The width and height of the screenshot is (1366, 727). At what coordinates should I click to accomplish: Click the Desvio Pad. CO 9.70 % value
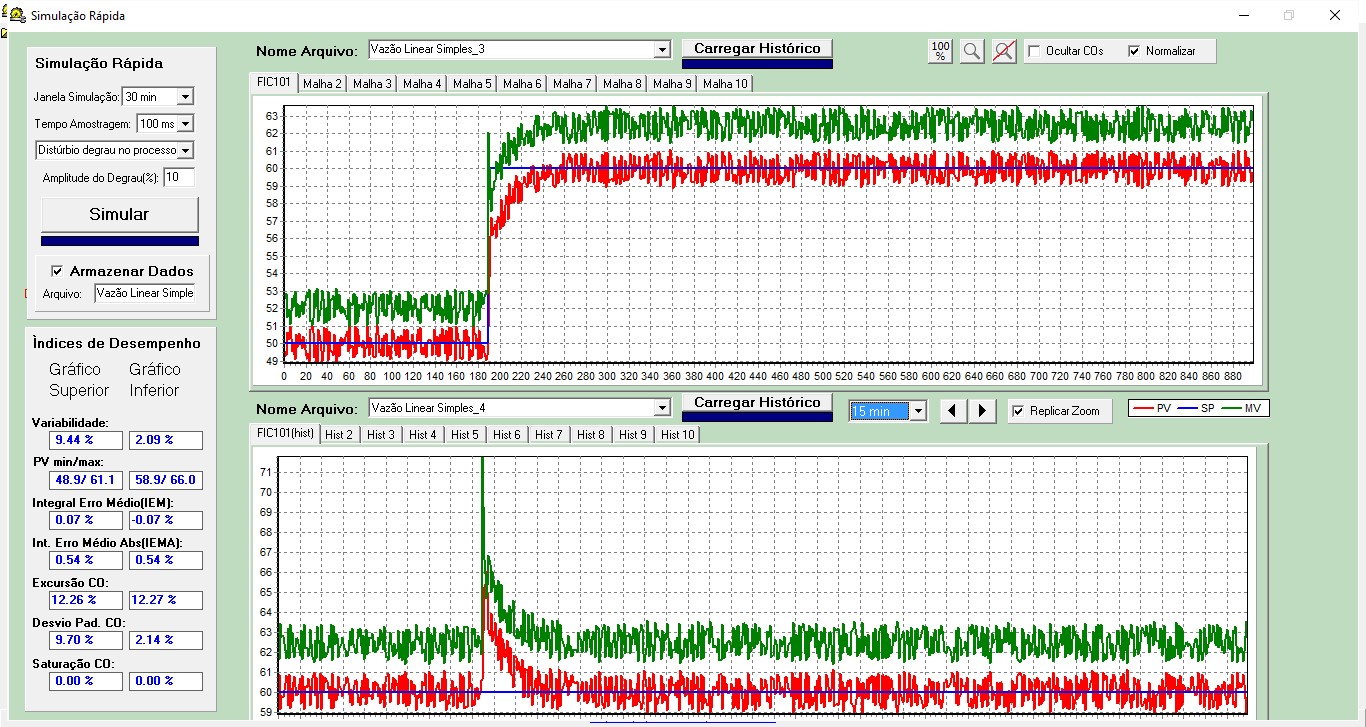(86, 640)
